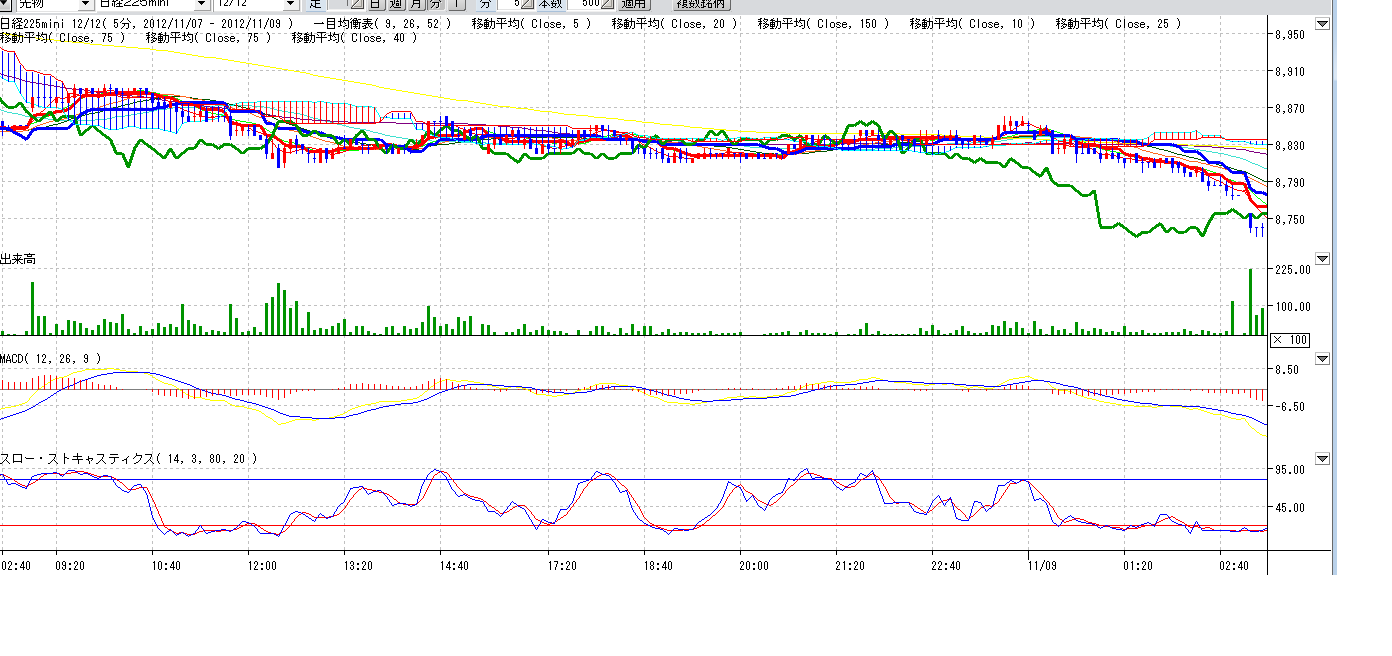This screenshot has height=656, width=1392.
Task: Select the minute (分) bar button
Action: point(435,4)
